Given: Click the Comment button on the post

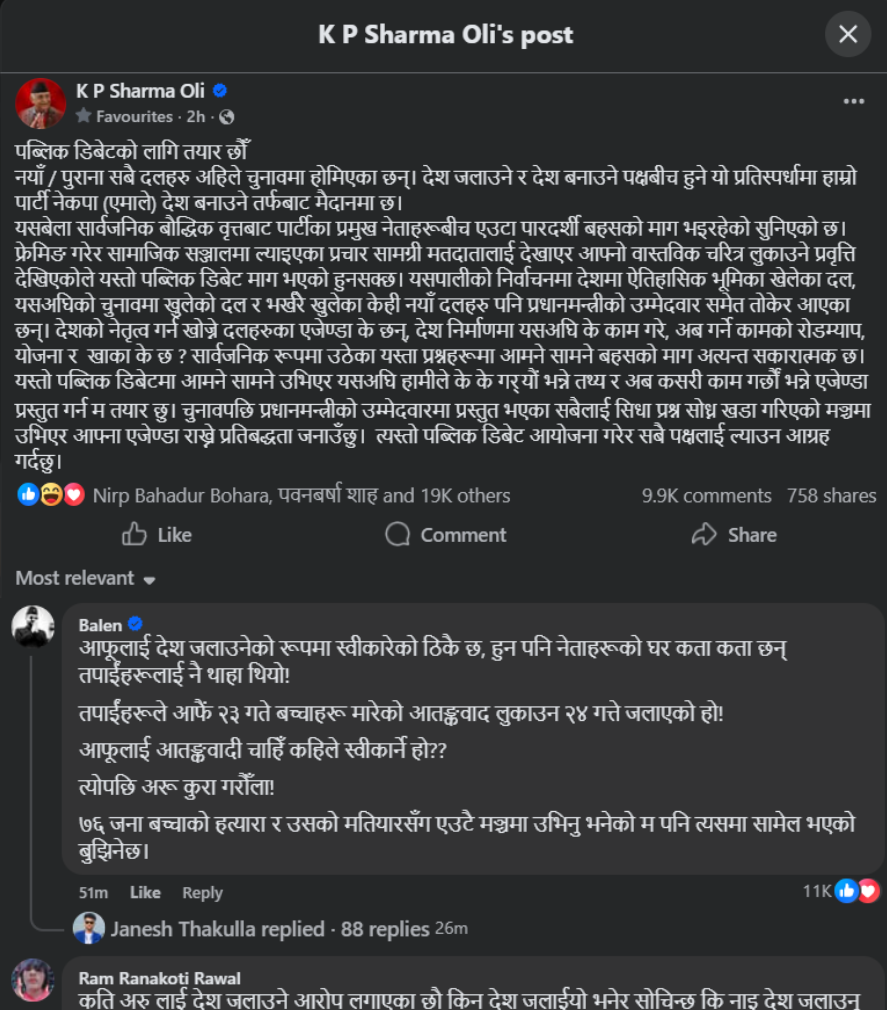Looking at the screenshot, I should [x=445, y=535].
